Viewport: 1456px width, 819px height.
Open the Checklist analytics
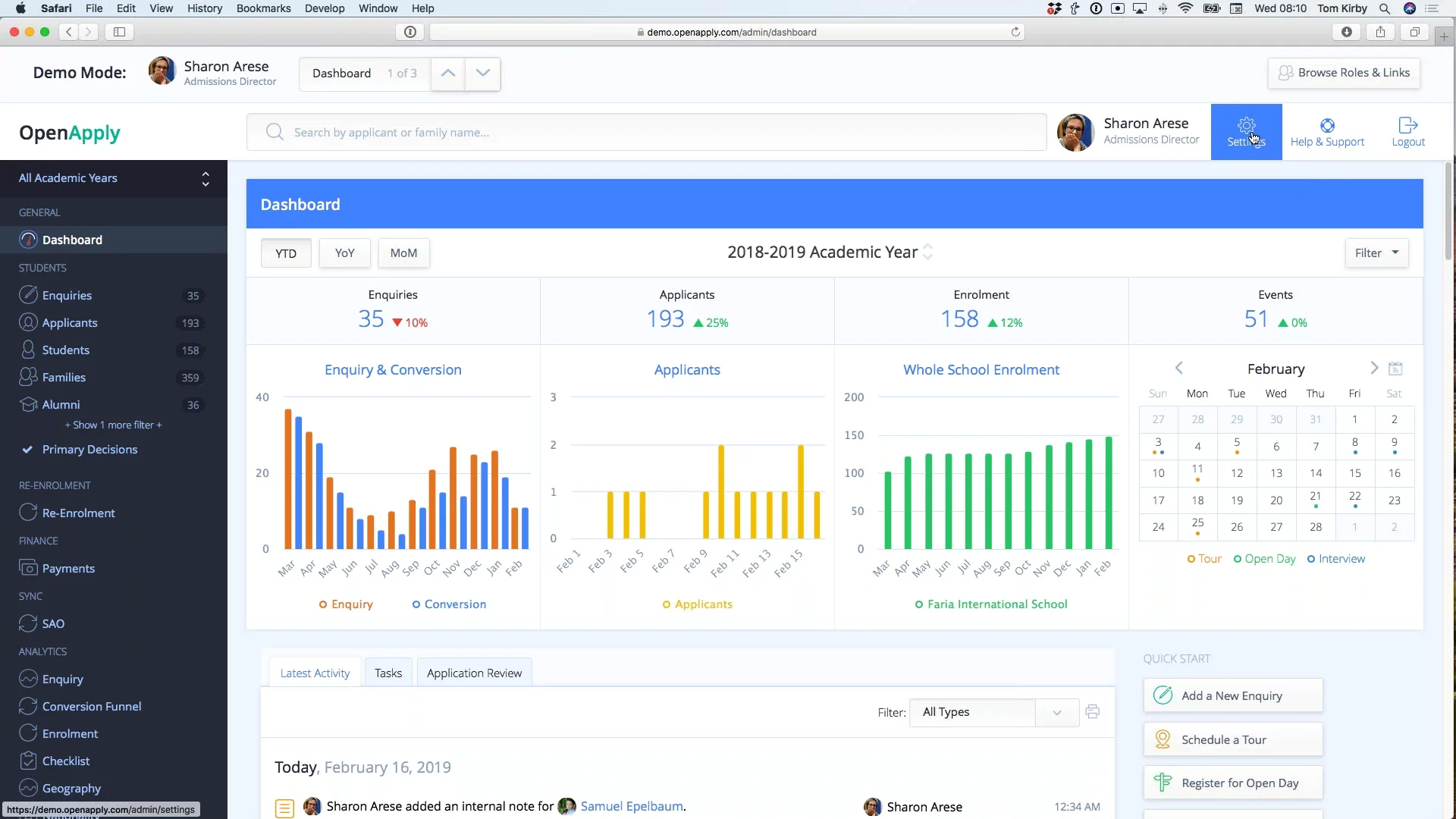(x=66, y=761)
